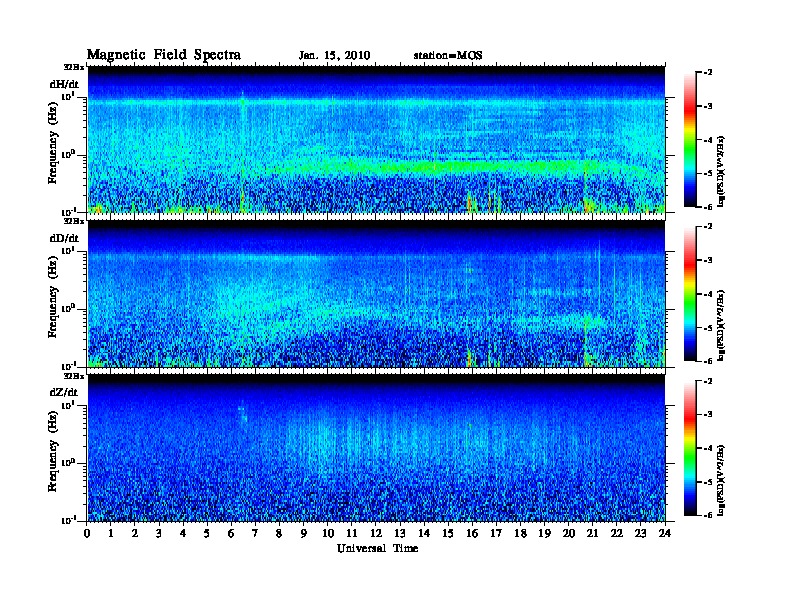The height and width of the screenshot is (612, 792).
Task: Click hour tick label "18" on time axis
Action: pyautogui.click(x=520, y=533)
